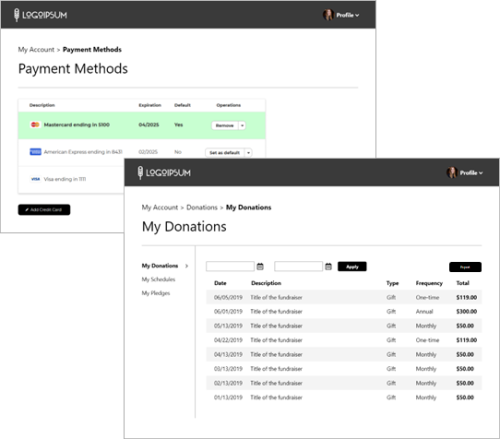Open My Pledges in sidebar

tap(156, 293)
